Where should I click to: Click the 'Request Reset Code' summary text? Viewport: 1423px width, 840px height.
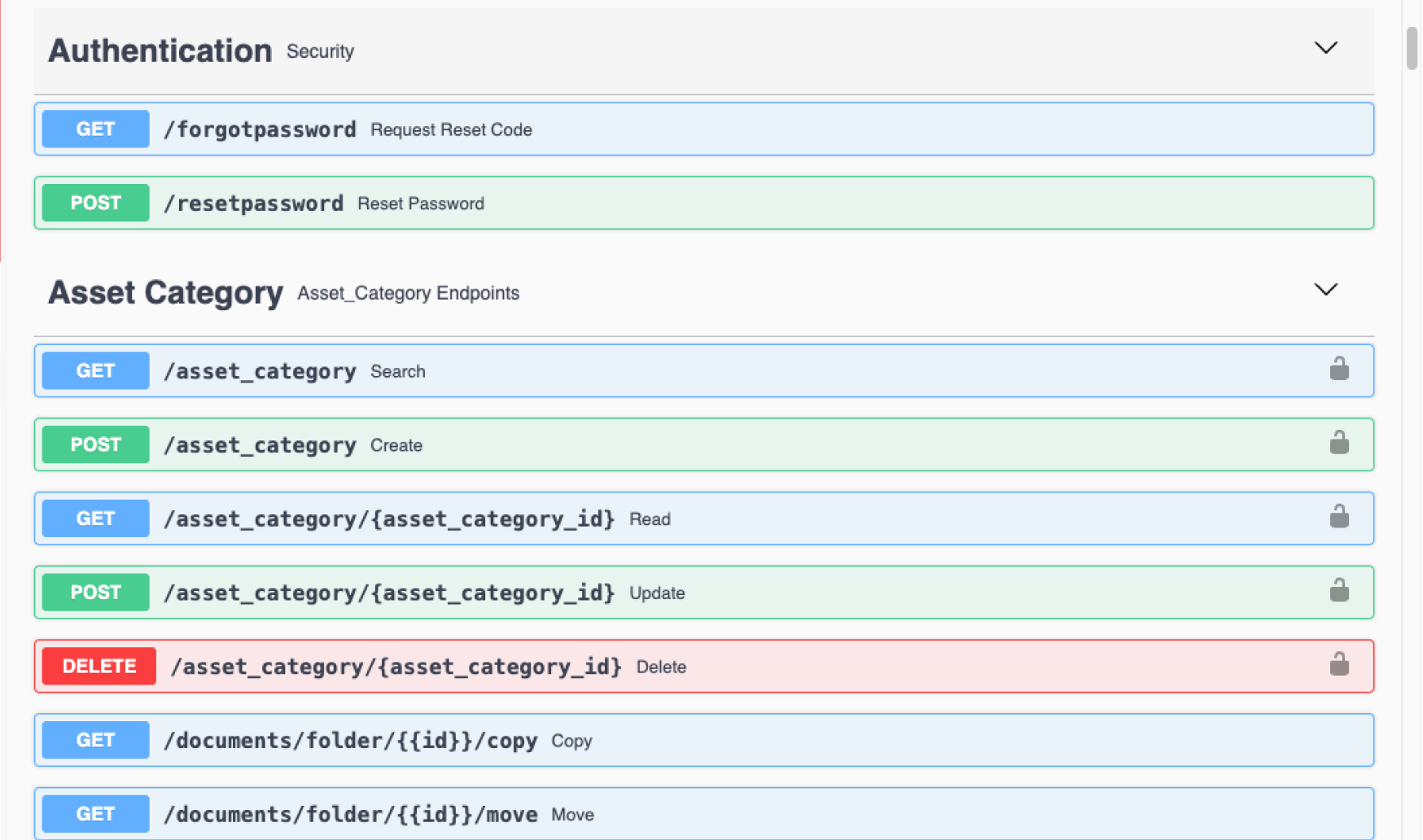(451, 130)
